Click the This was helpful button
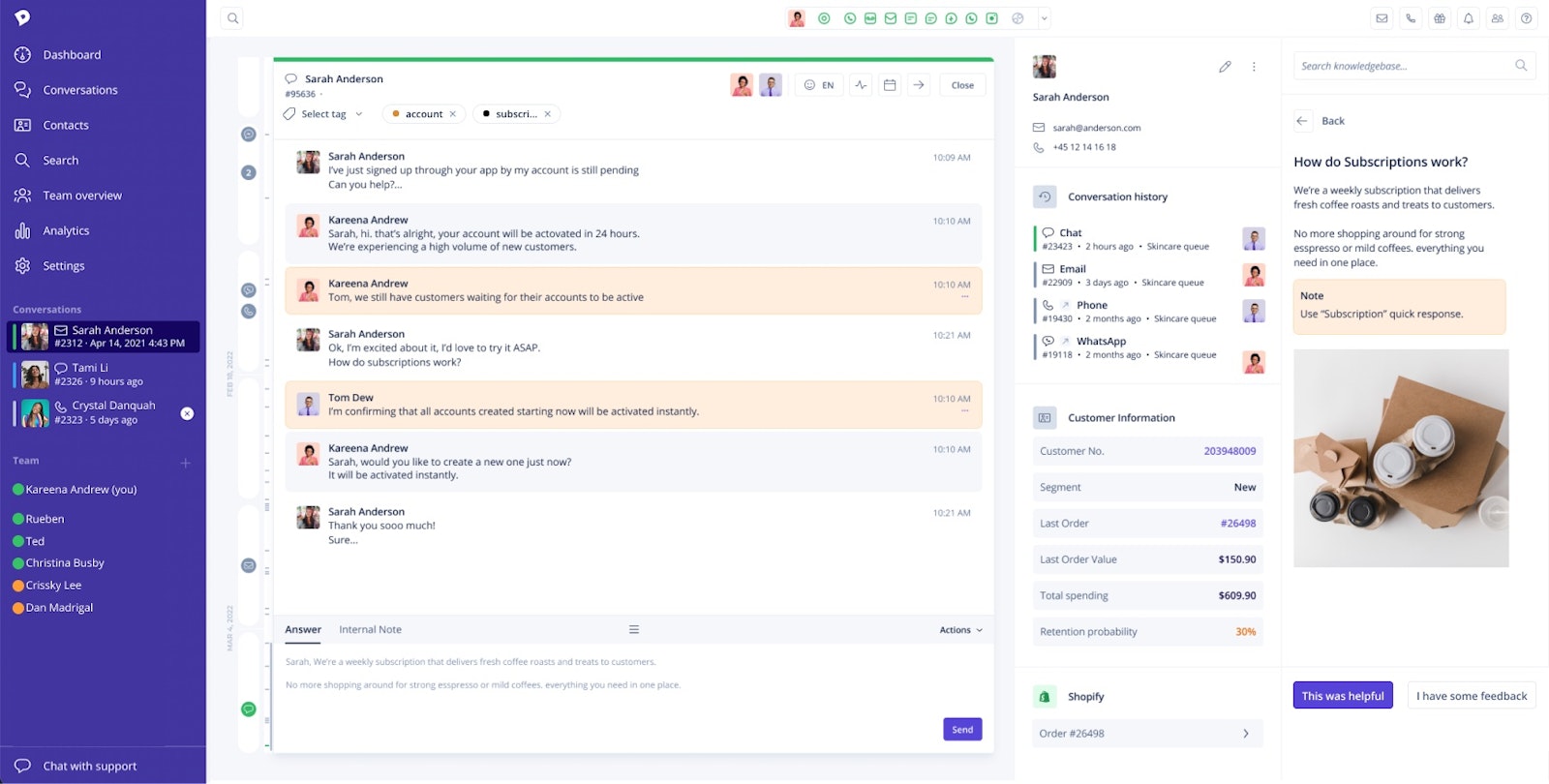 click(1342, 696)
